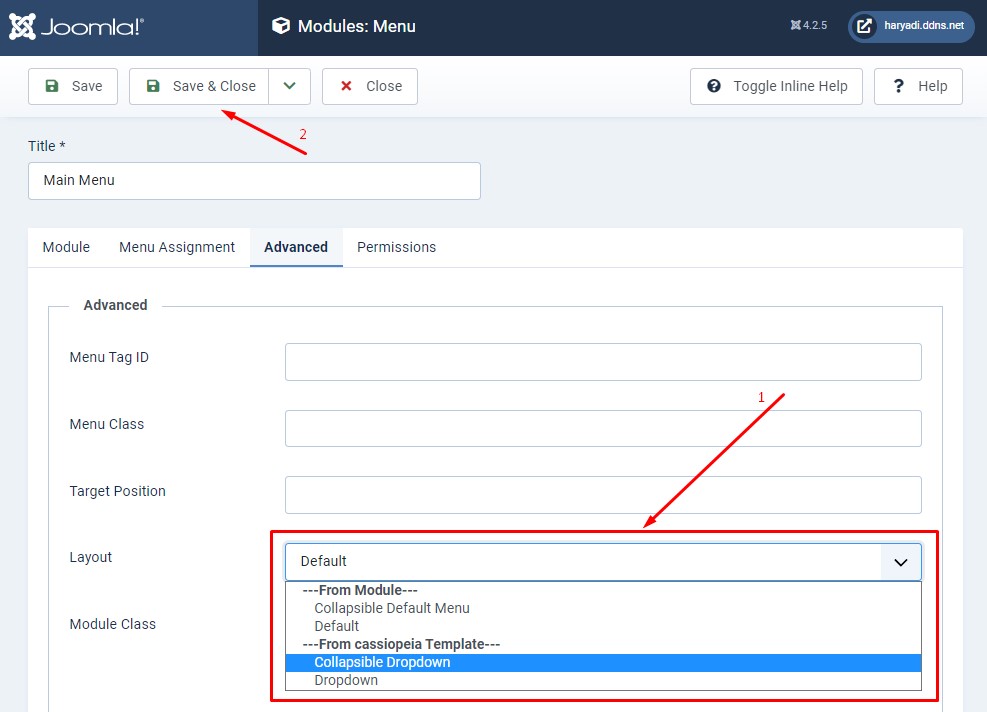Focus the Menu Class text field
Viewport: 987px width, 712px height.
[603, 428]
